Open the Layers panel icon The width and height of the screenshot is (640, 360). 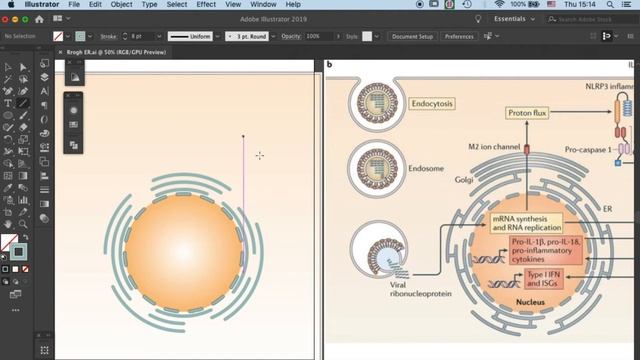pos(44,77)
